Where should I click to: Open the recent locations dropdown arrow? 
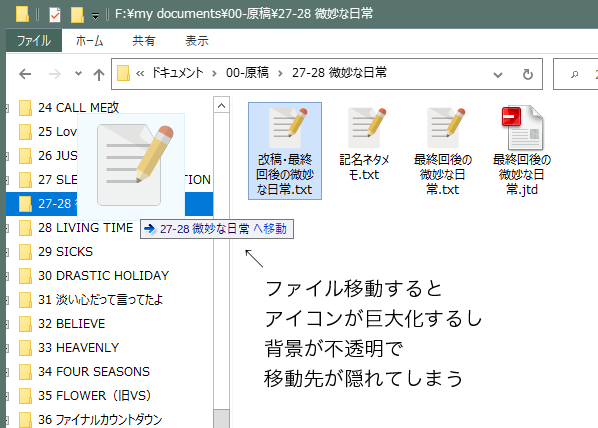click(x=78, y=73)
